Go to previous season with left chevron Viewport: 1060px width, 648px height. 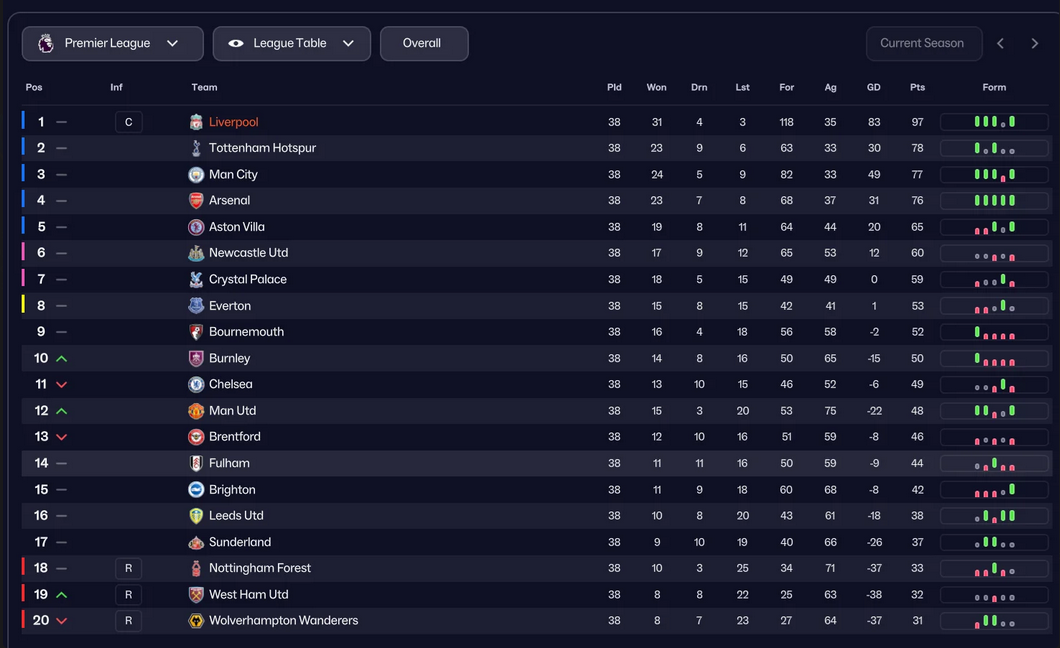pyautogui.click(x=1000, y=44)
